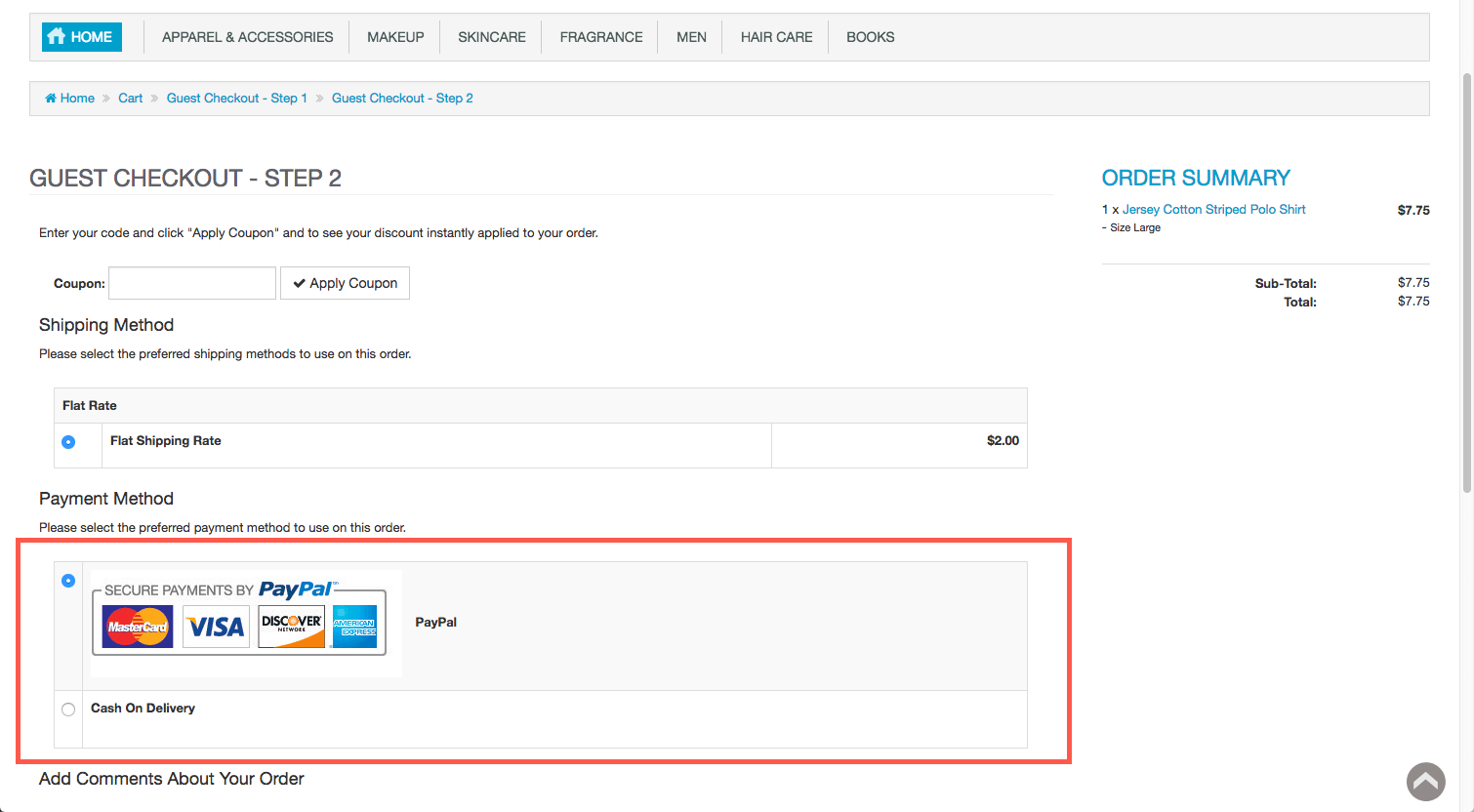This screenshot has height=812, width=1474.
Task: Click the $2.00 shipping price
Action: point(1003,441)
